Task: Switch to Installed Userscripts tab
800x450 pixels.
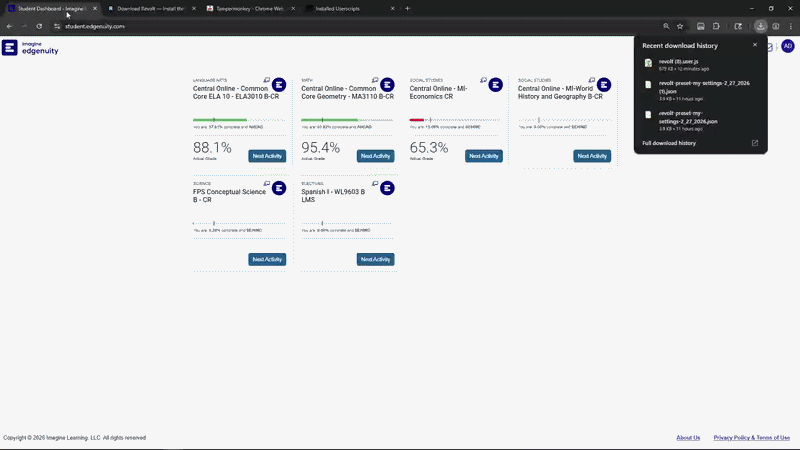Action: (345, 8)
